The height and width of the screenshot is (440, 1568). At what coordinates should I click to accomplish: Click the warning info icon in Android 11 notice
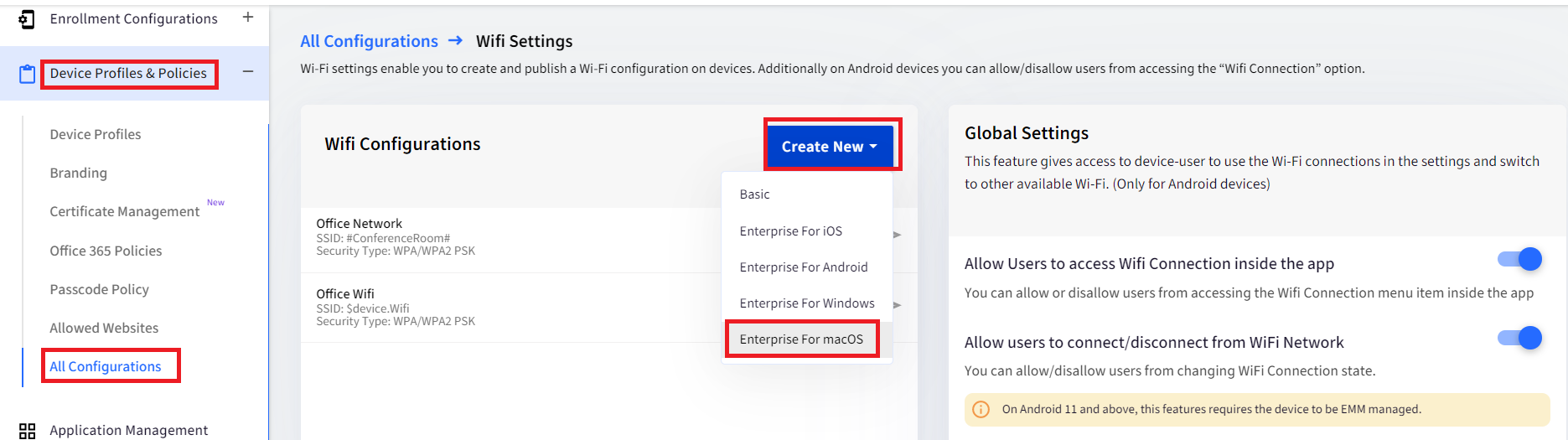[x=980, y=410]
